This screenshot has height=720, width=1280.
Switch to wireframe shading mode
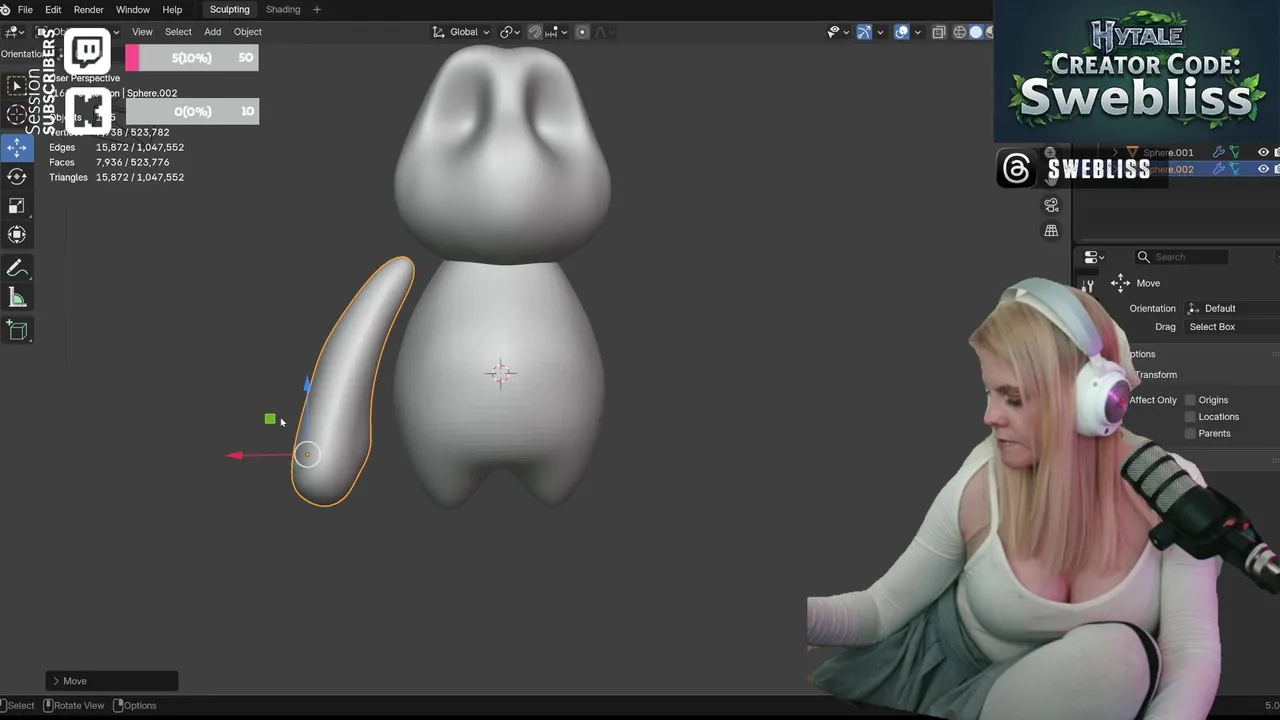[x=959, y=32]
